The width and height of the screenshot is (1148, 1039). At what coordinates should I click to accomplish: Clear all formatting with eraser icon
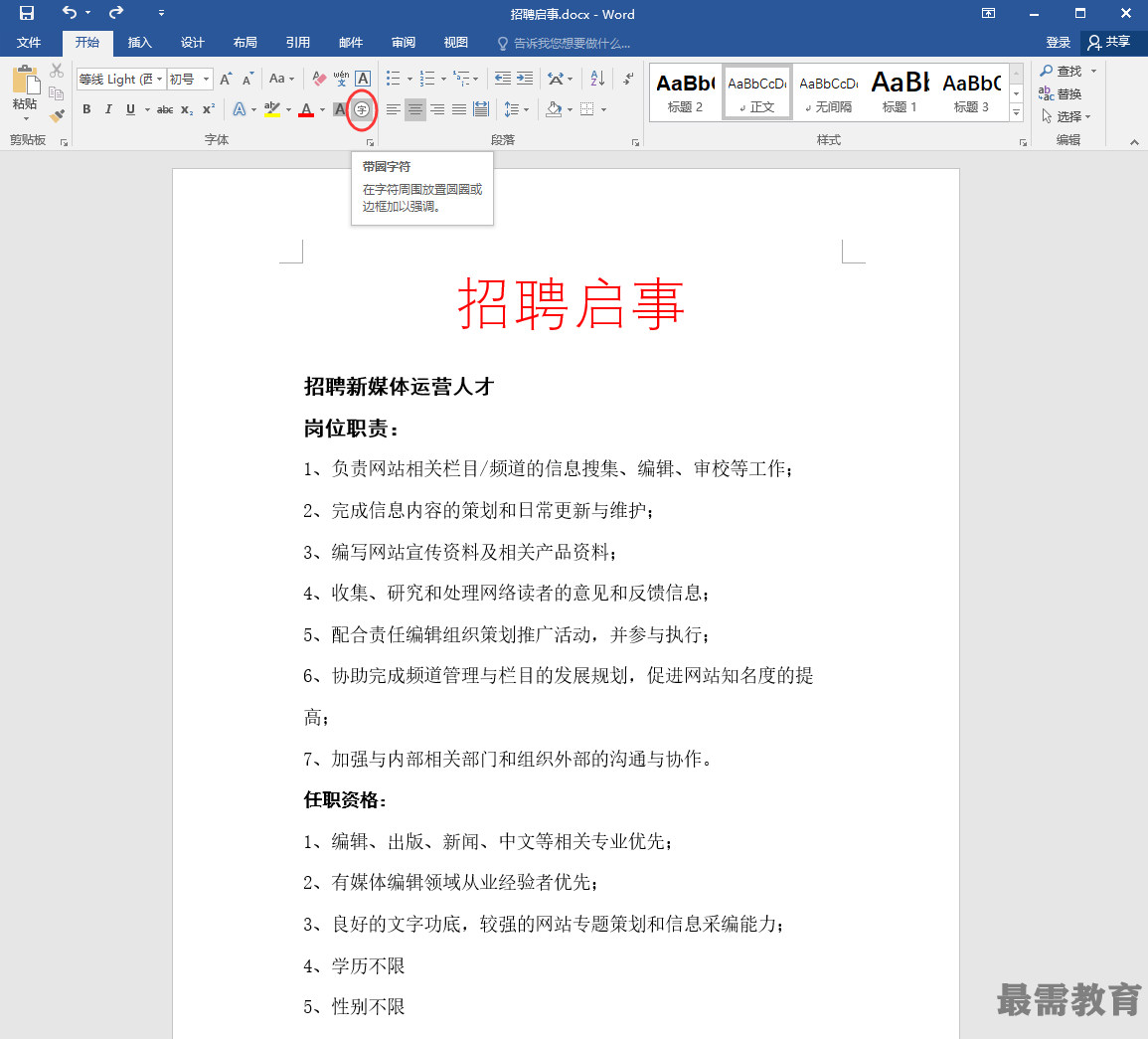point(319,79)
